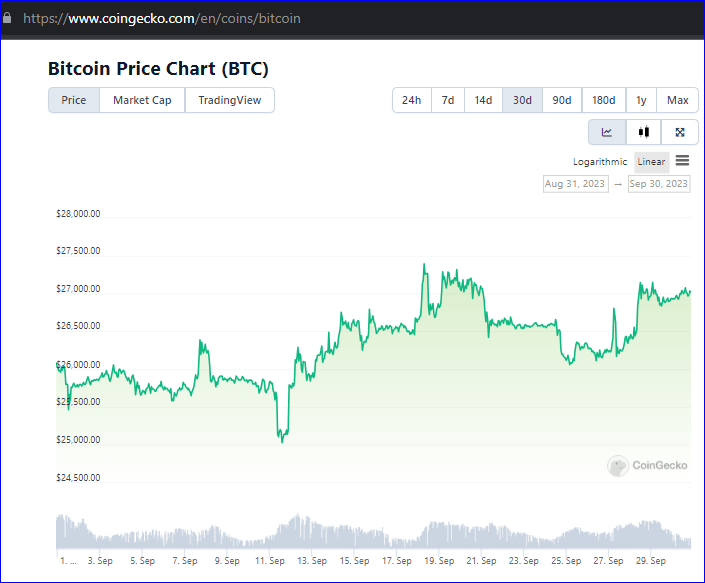Click the CoinGecko watermark logo
This screenshot has width=705, height=583.
pos(647,465)
